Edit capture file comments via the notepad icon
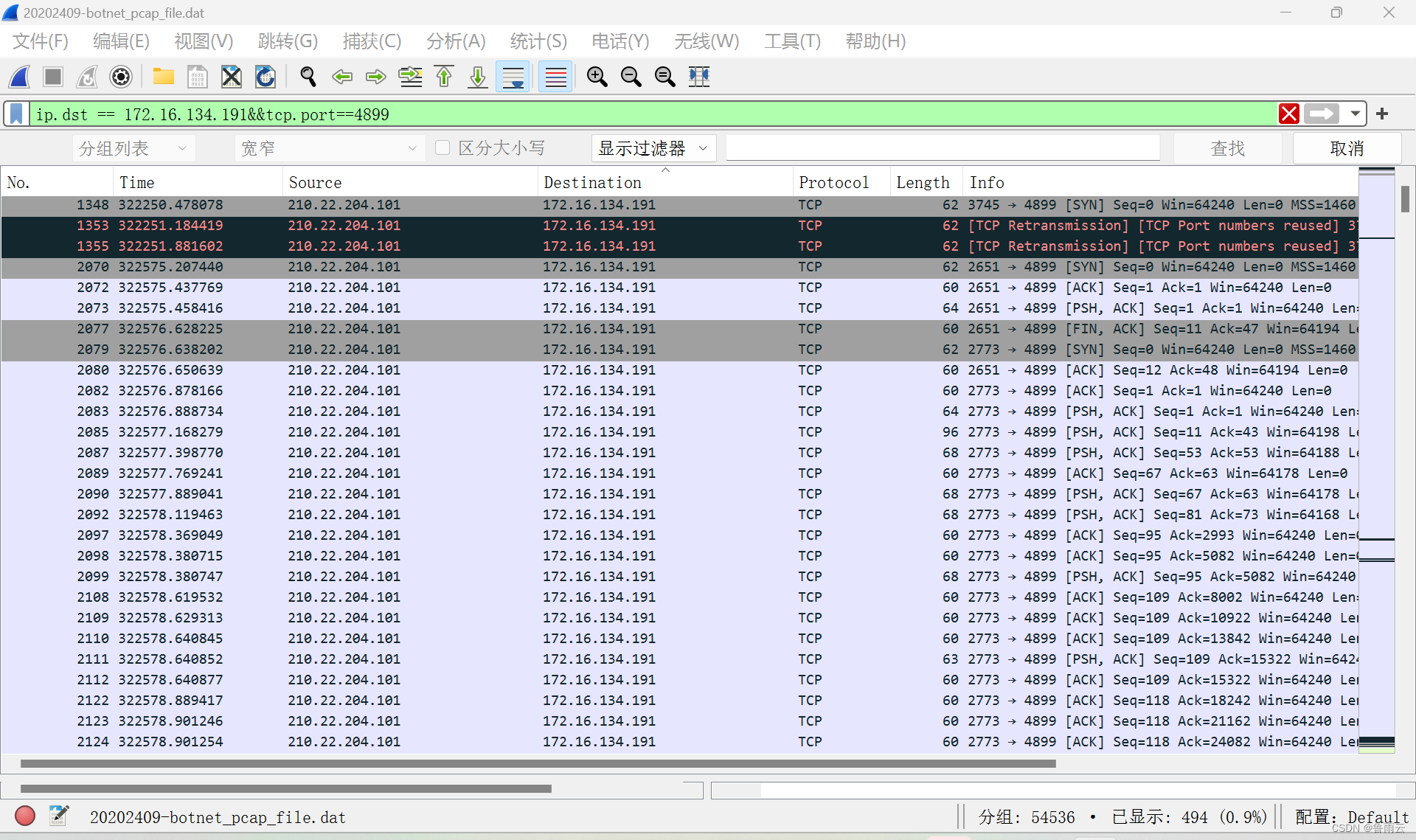 coord(59,816)
